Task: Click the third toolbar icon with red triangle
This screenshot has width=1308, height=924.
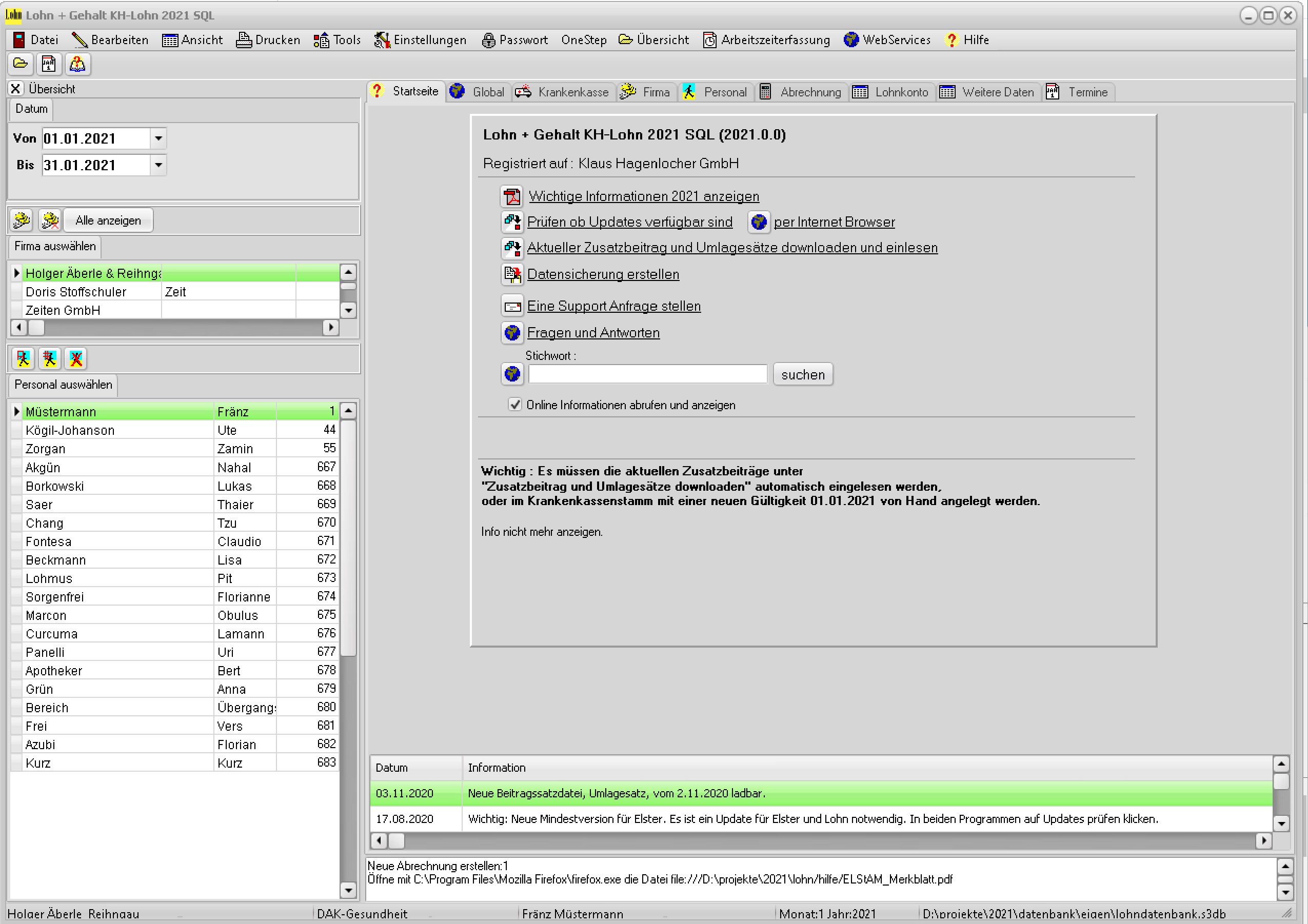Action: 77,64
